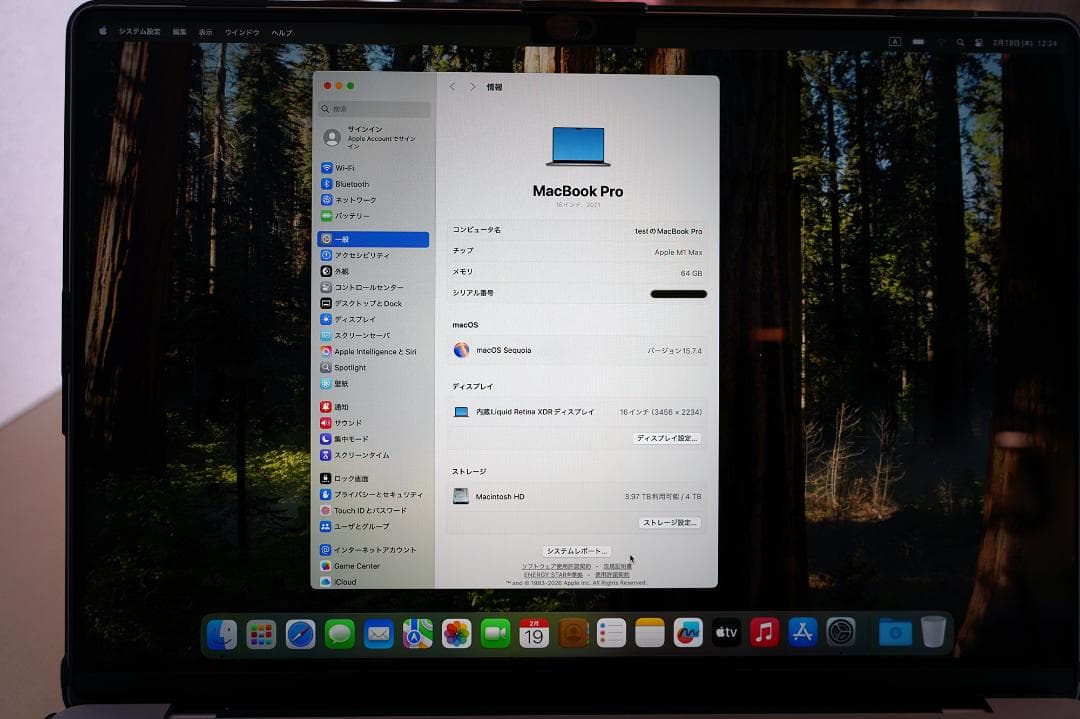Open the Trash from the Dock
This screenshot has width=1080, height=719.
[932, 630]
